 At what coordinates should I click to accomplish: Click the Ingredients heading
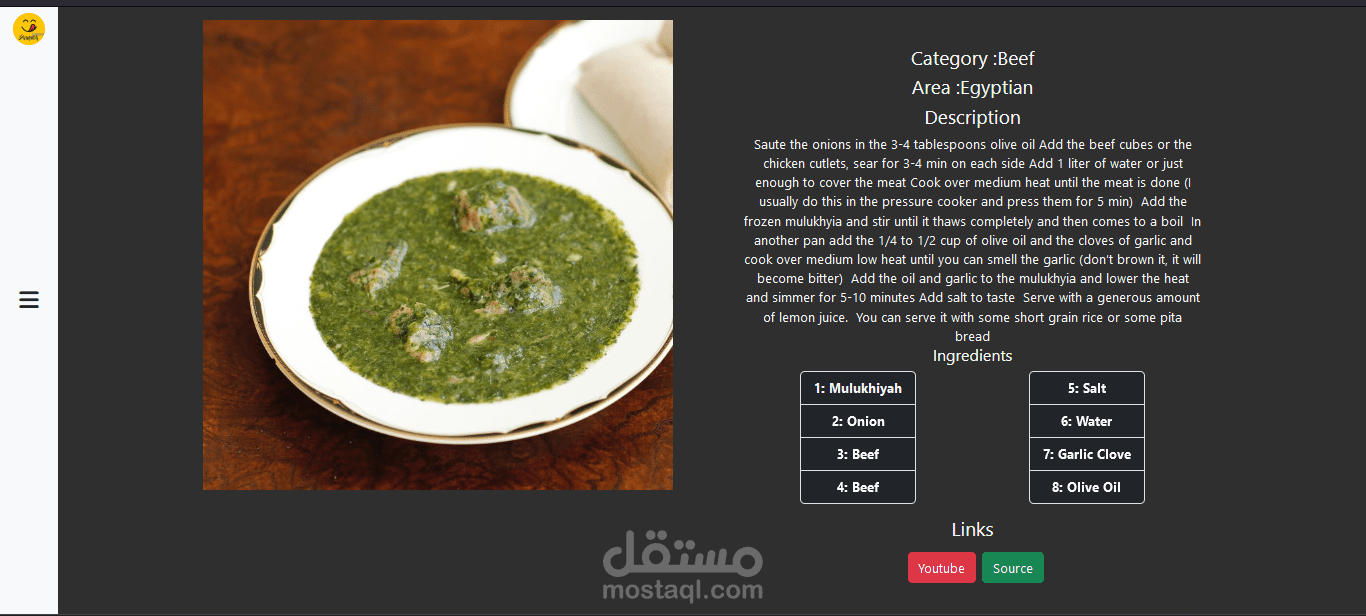(x=972, y=356)
